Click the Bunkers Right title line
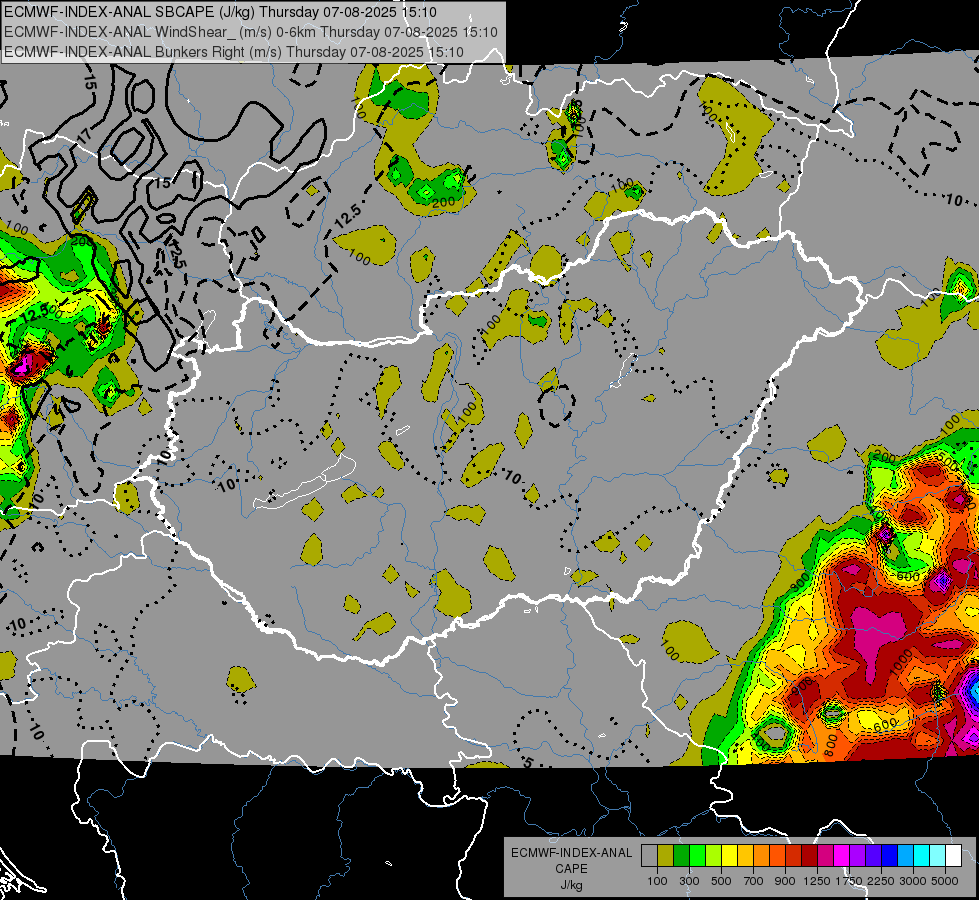 (234, 52)
